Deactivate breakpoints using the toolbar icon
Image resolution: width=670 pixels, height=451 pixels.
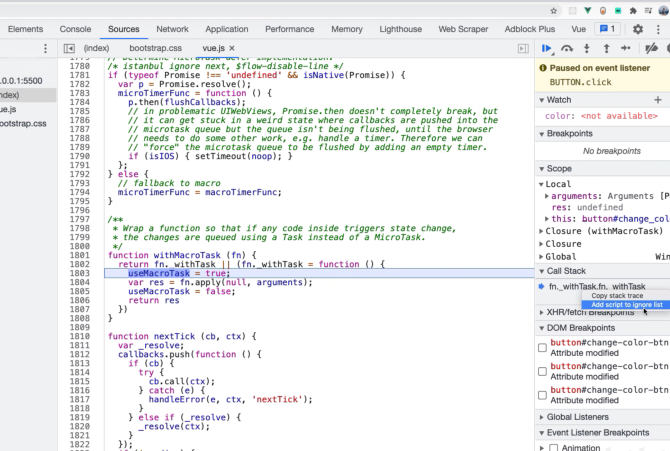(x=651, y=49)
